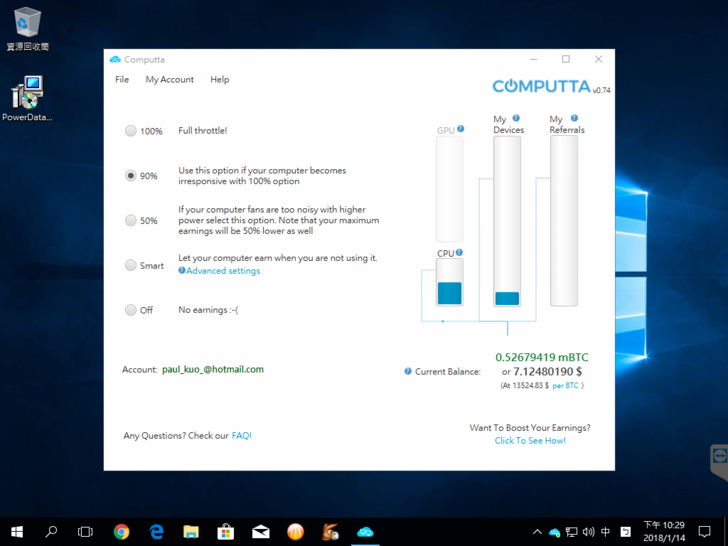Image resolution: width=728 pixels, height=546 pixels.
Task: Follow the Click To See How! link
Action: coord(530,441)
